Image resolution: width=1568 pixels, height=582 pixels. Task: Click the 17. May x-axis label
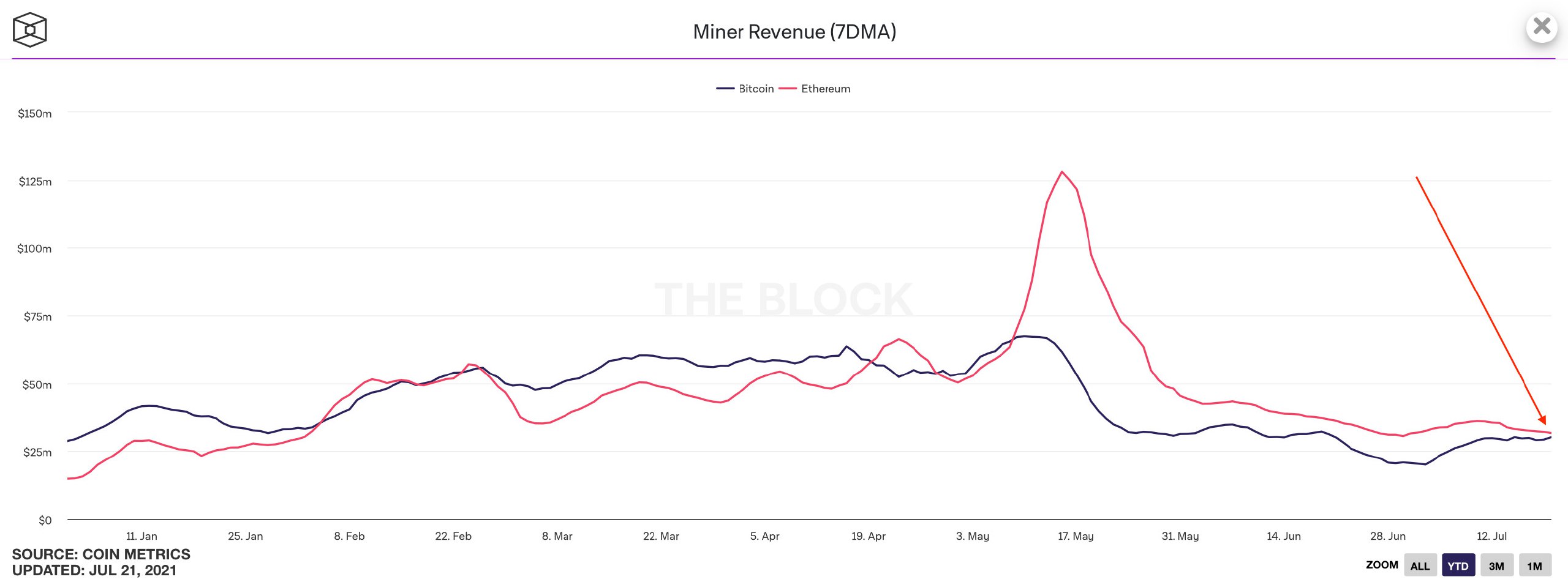pyautogui.click(x=1076, y=536)
